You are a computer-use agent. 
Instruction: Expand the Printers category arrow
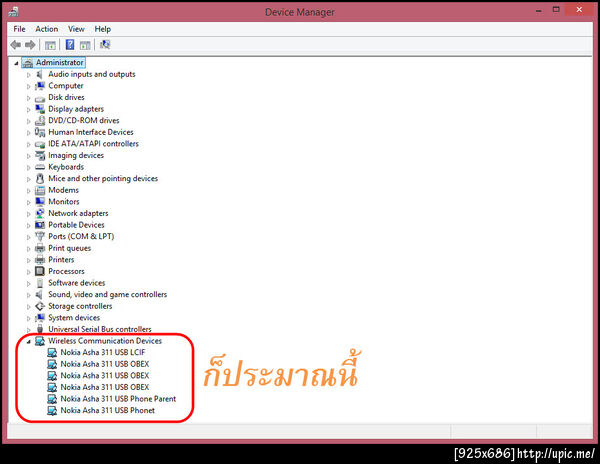pos(28,260)
